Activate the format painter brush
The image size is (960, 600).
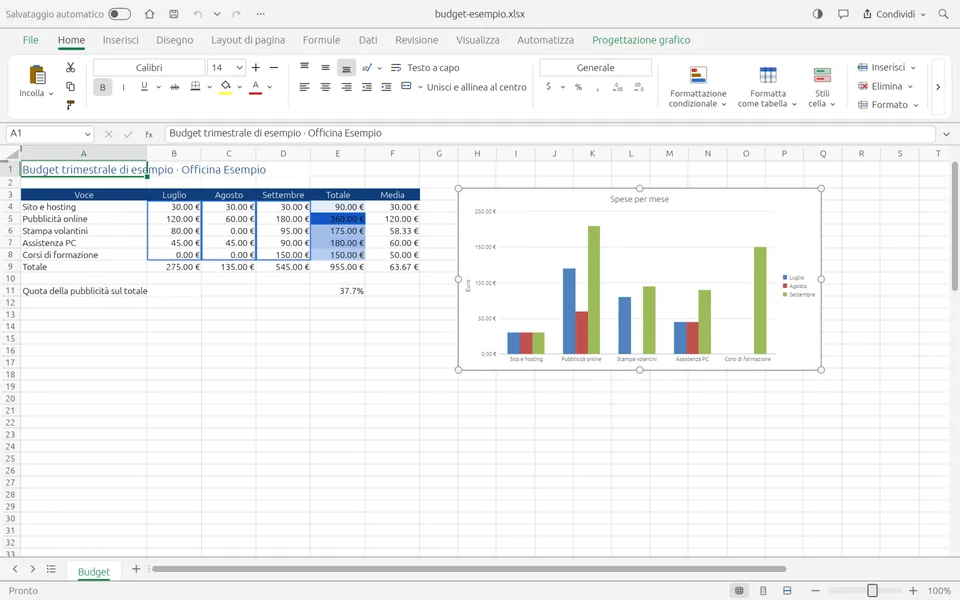(70, 105)
